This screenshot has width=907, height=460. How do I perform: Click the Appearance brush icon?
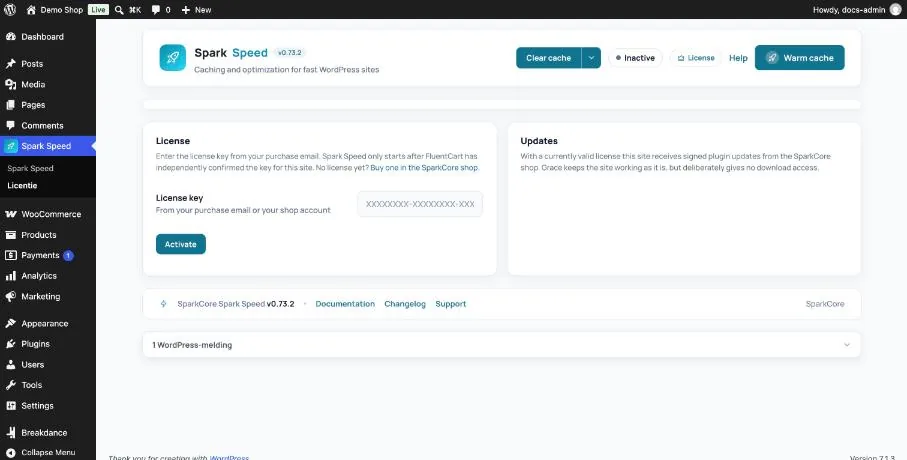coord(10,323)
